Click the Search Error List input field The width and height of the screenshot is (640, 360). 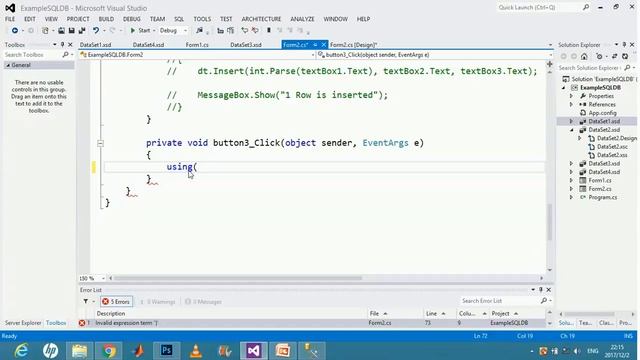coord(500,301)
